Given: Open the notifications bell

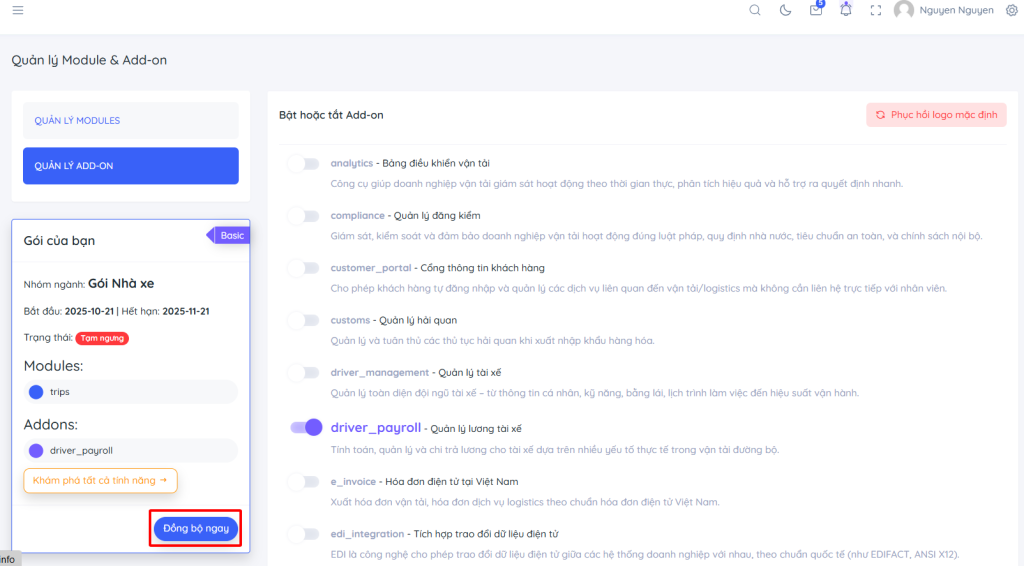Looking at the screenshot, I should point(846,10).
